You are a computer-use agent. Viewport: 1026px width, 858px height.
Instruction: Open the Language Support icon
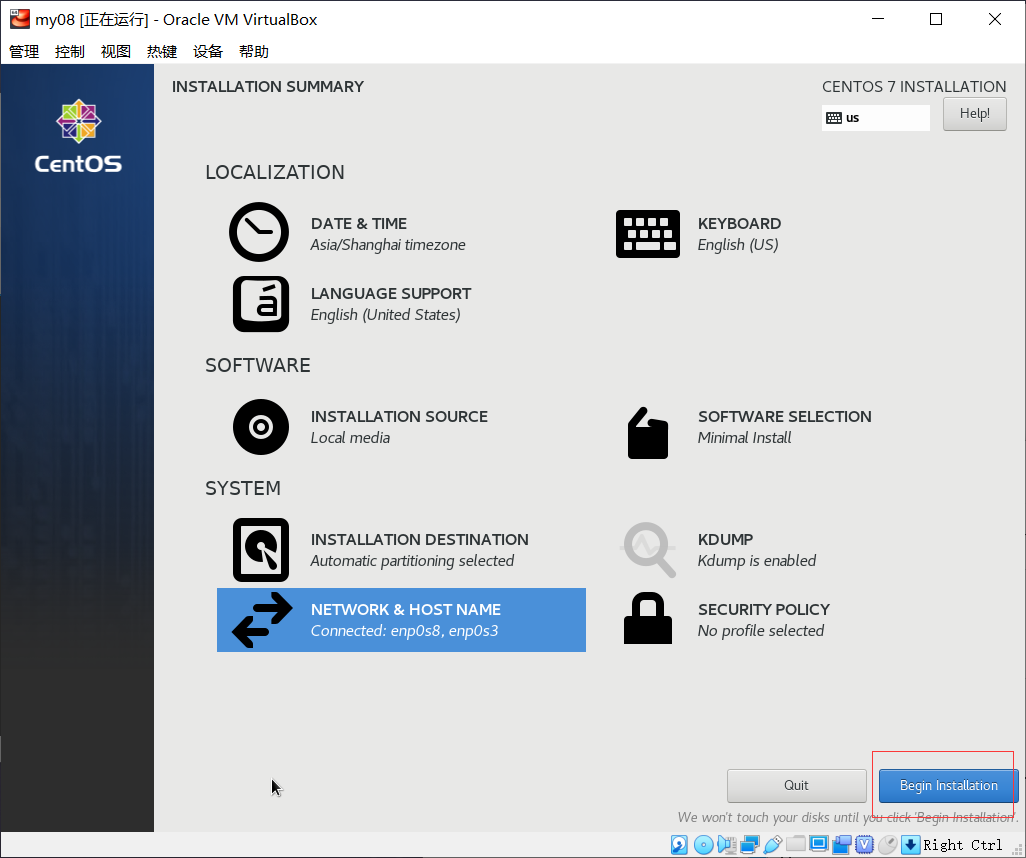(261, 304)
